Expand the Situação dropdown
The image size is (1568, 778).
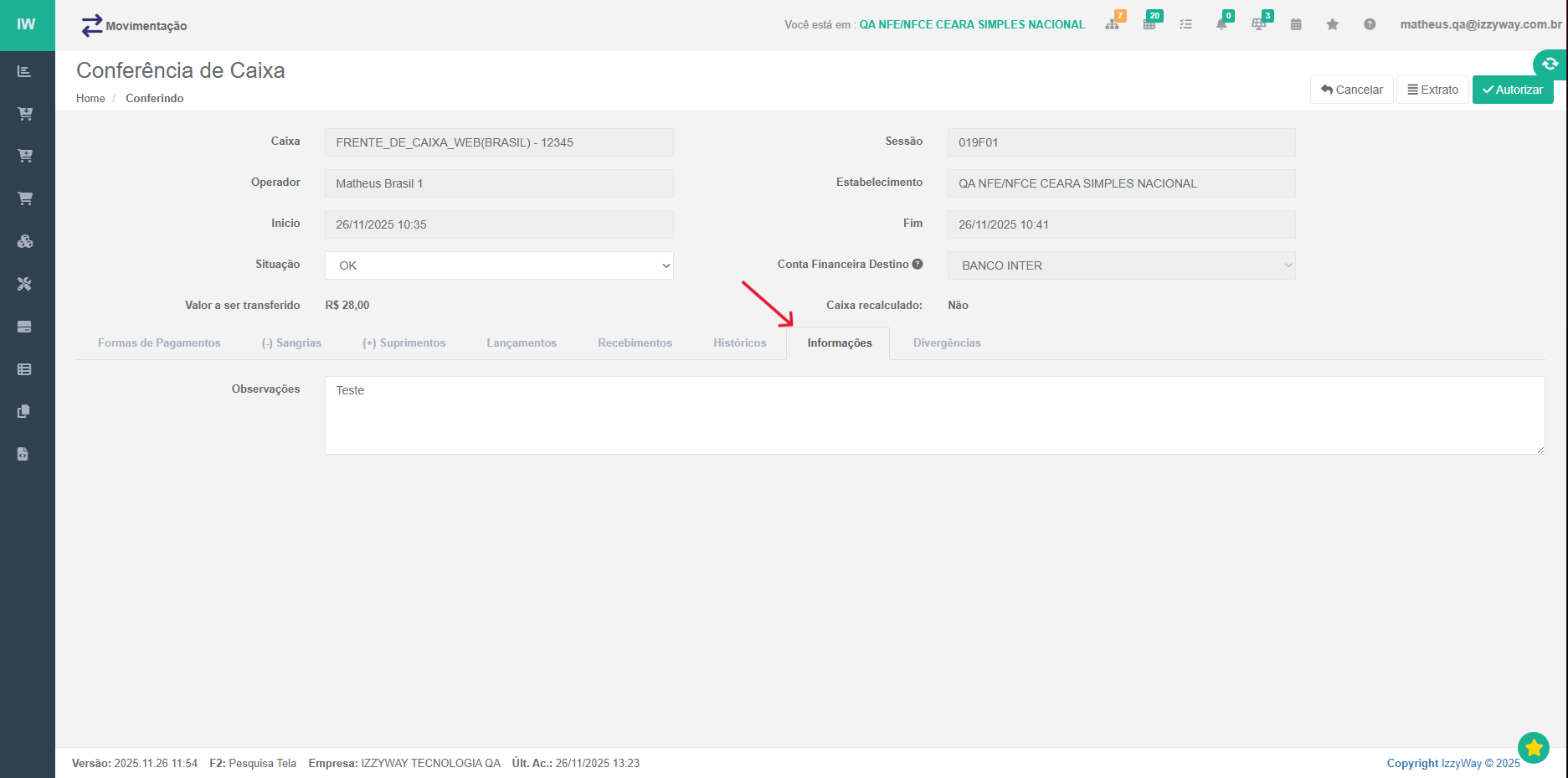[x=499, y=265]
